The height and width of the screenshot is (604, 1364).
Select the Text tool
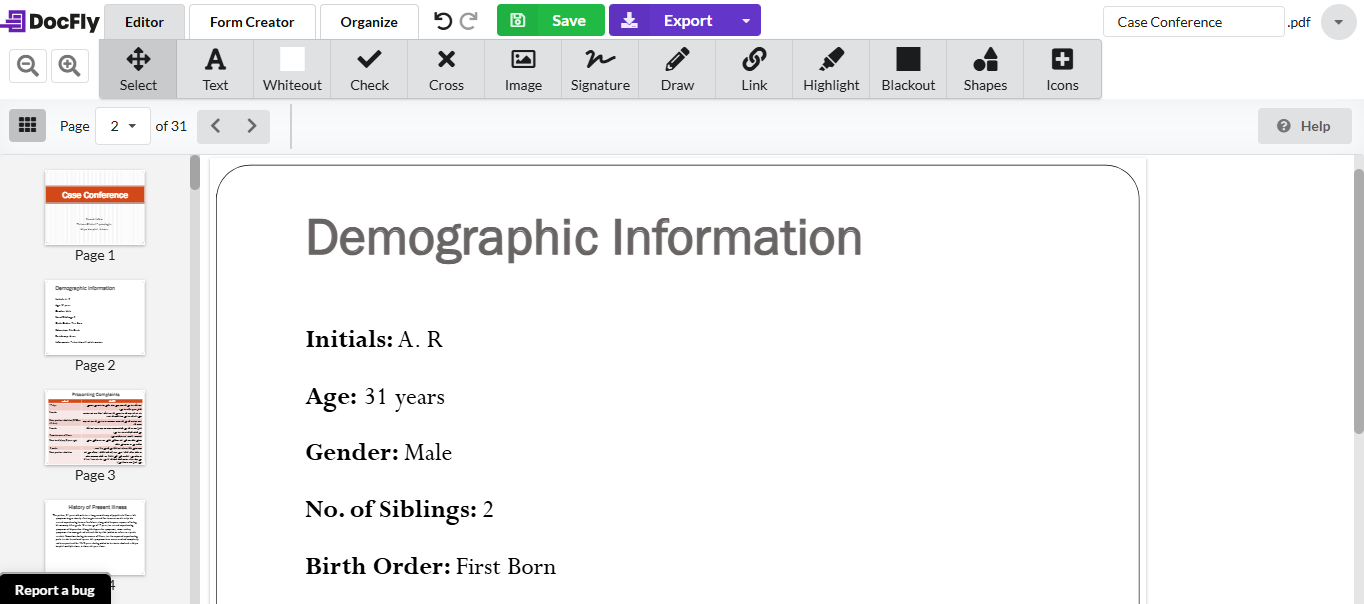[x=215, y=68]
